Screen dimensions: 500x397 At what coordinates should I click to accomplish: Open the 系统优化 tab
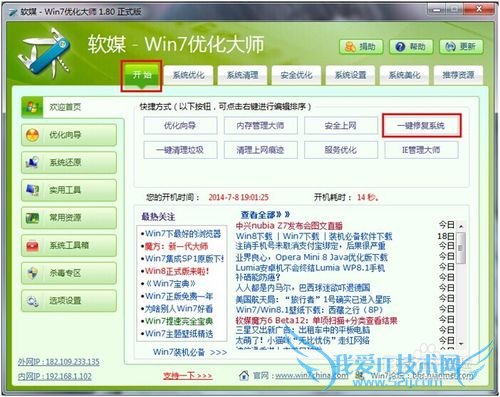pos(189,75)
